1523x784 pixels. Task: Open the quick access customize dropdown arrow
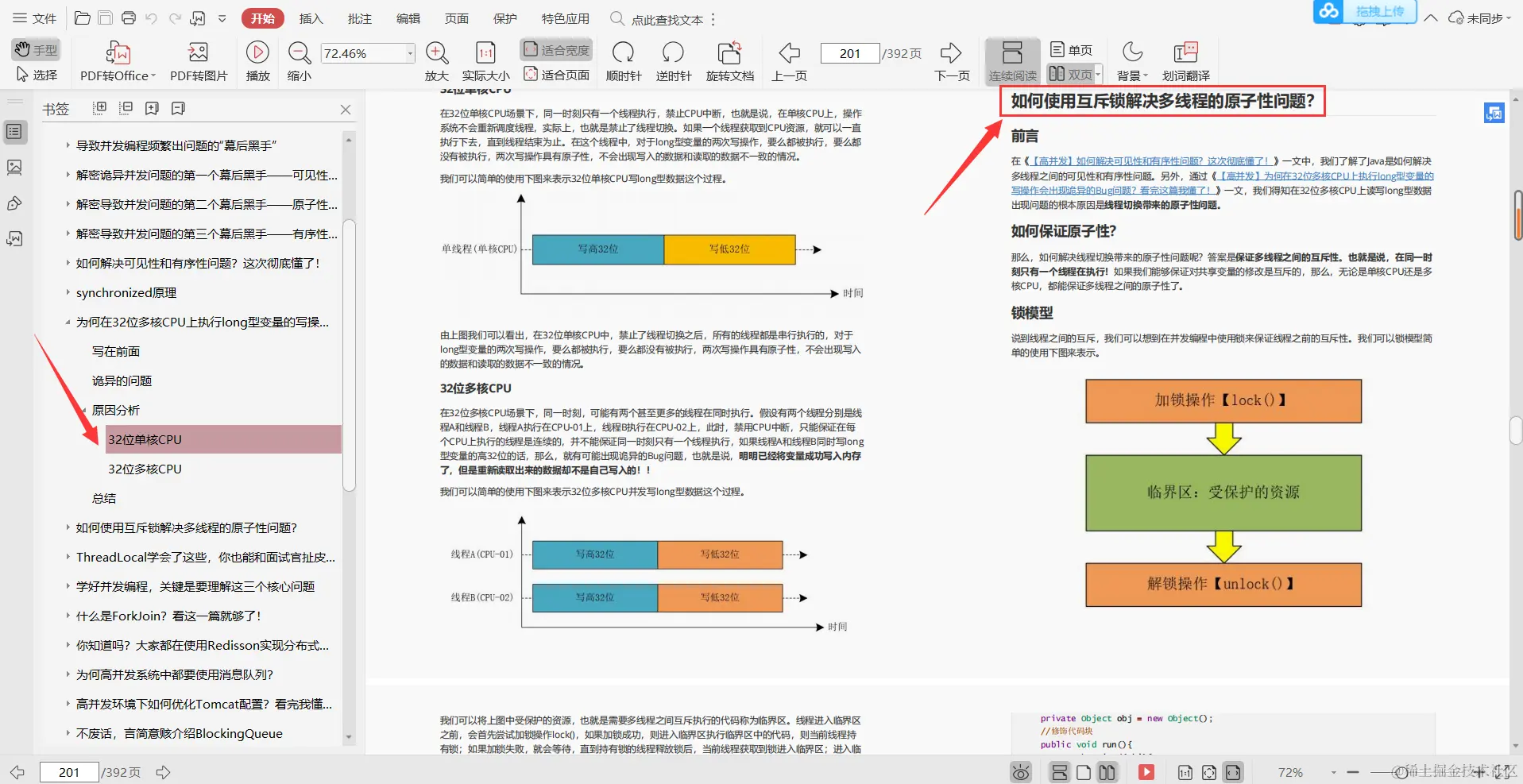[x=222, y=18]
